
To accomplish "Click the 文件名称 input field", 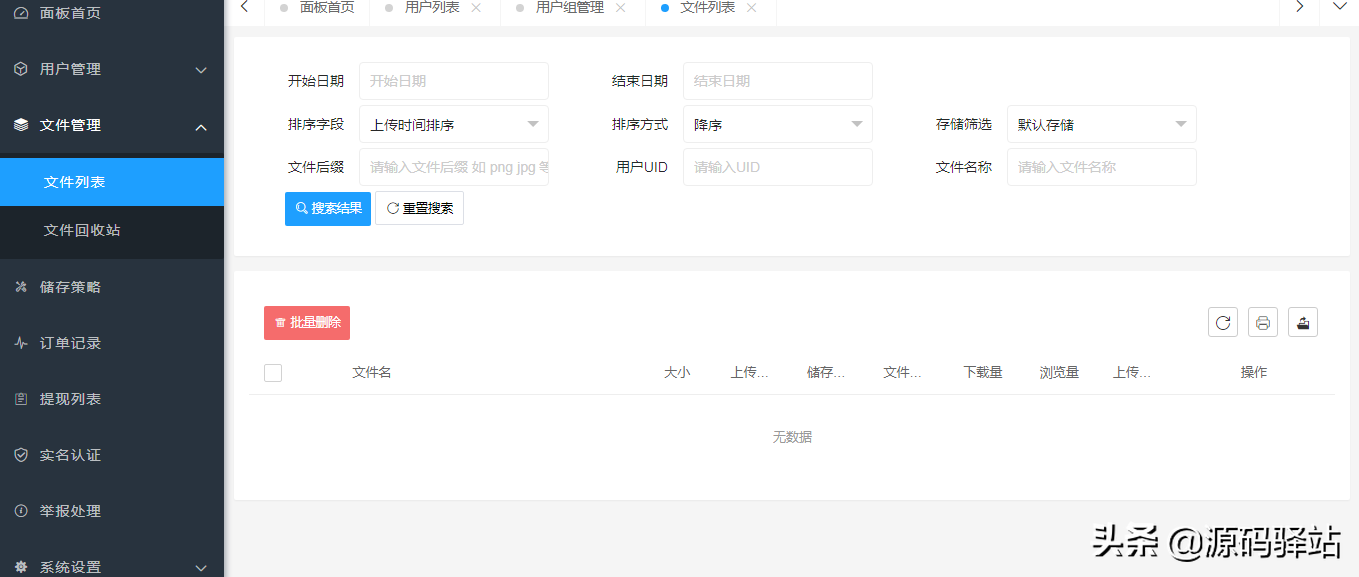I will click(1101, 167).
